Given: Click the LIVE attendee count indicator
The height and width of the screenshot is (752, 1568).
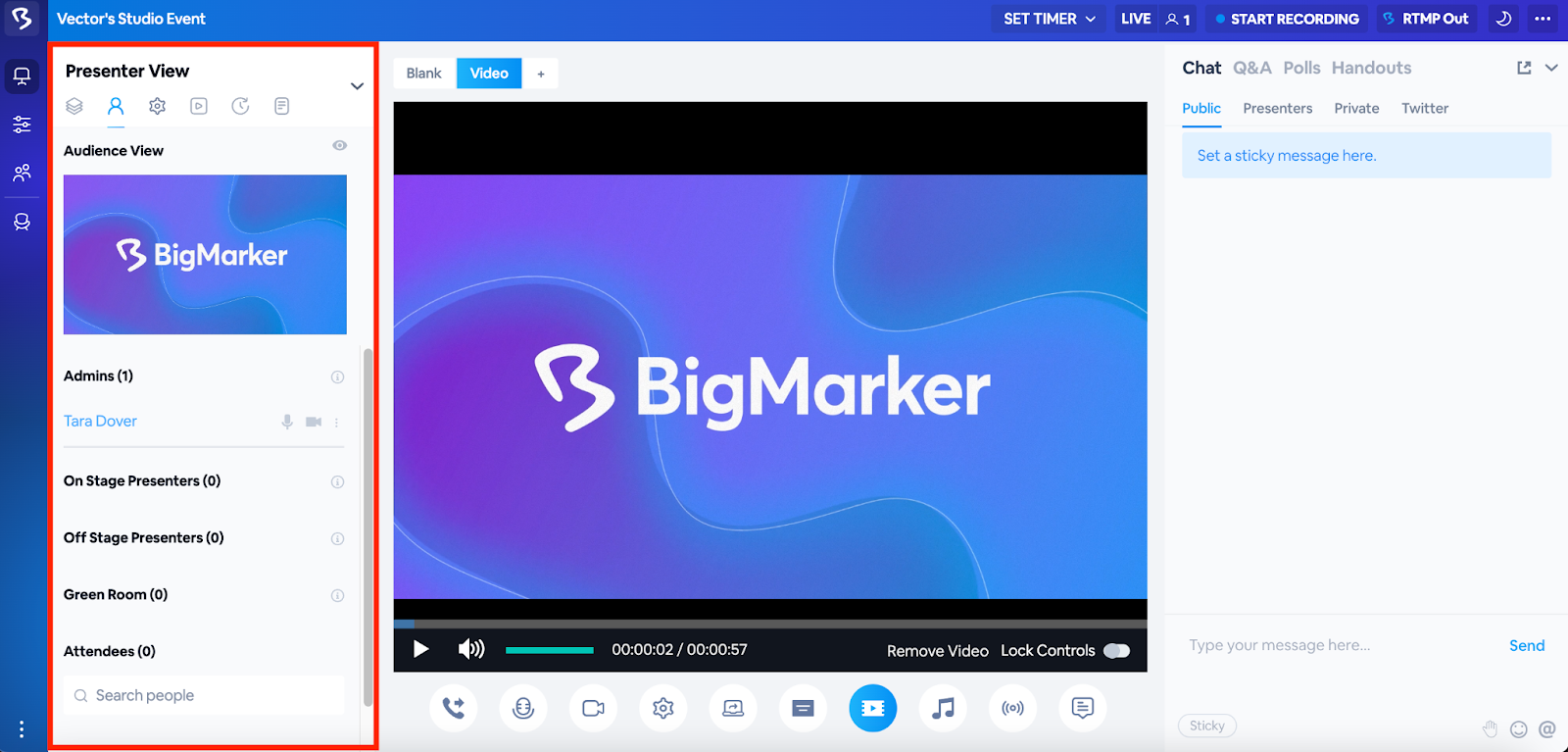Looking at the screenshot, I should pyautogui.click(x=1155, y=19).
